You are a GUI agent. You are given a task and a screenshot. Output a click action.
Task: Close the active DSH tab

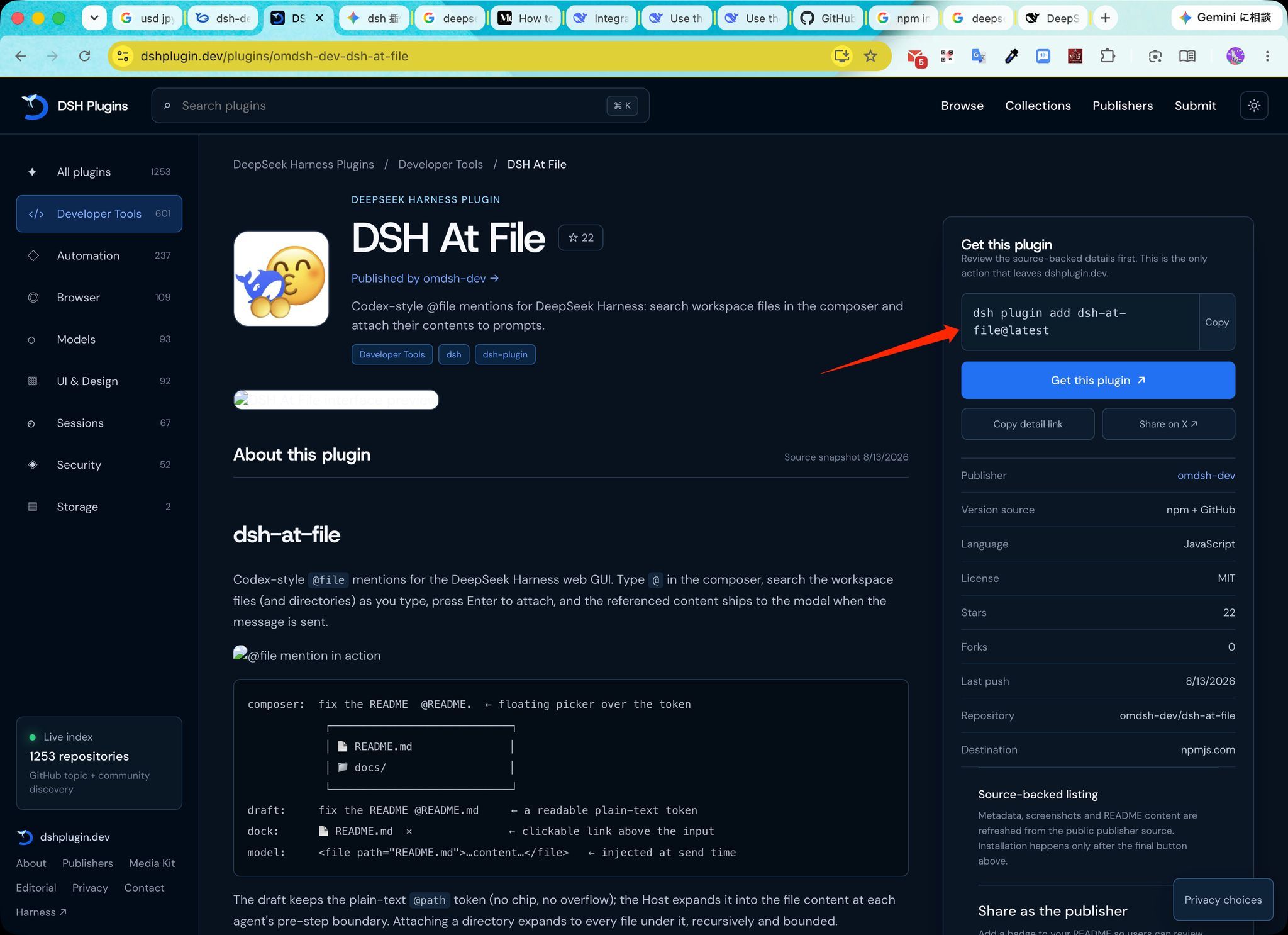click(319, 18)
